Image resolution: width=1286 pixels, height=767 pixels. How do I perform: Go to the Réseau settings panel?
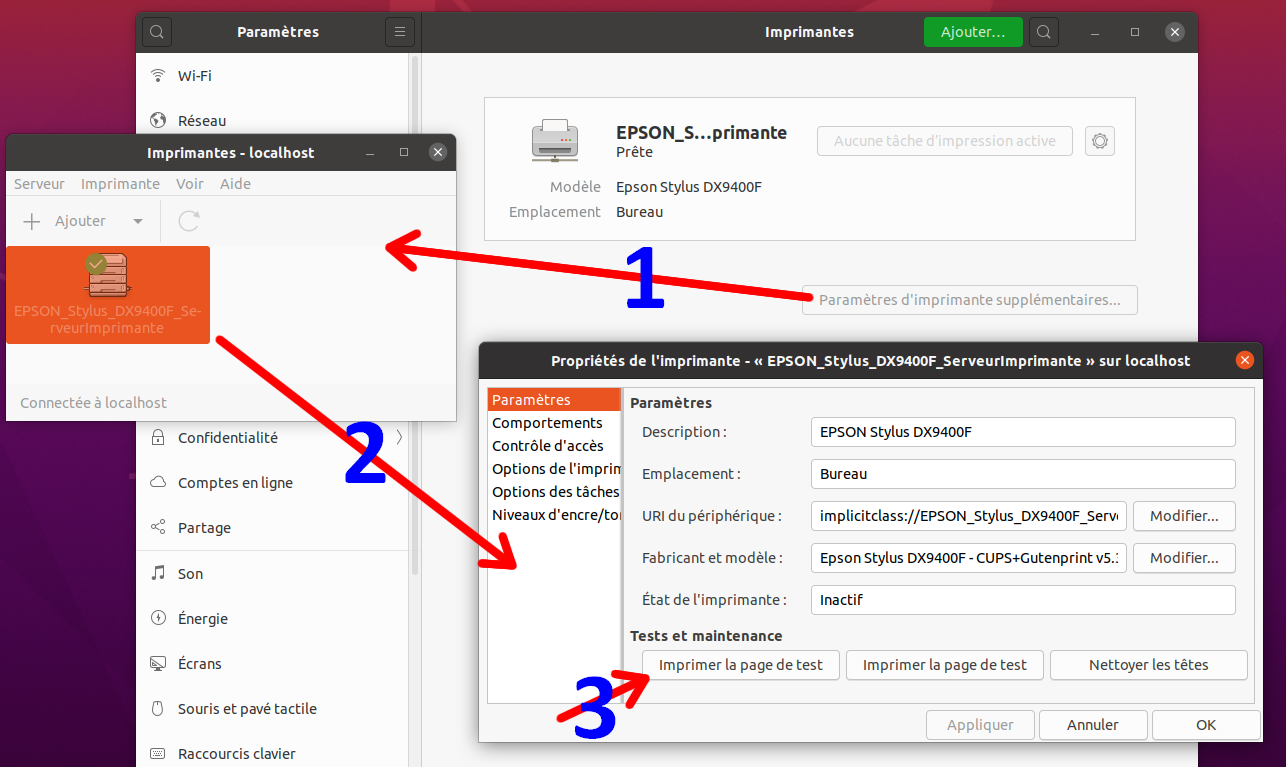(272, 121)
